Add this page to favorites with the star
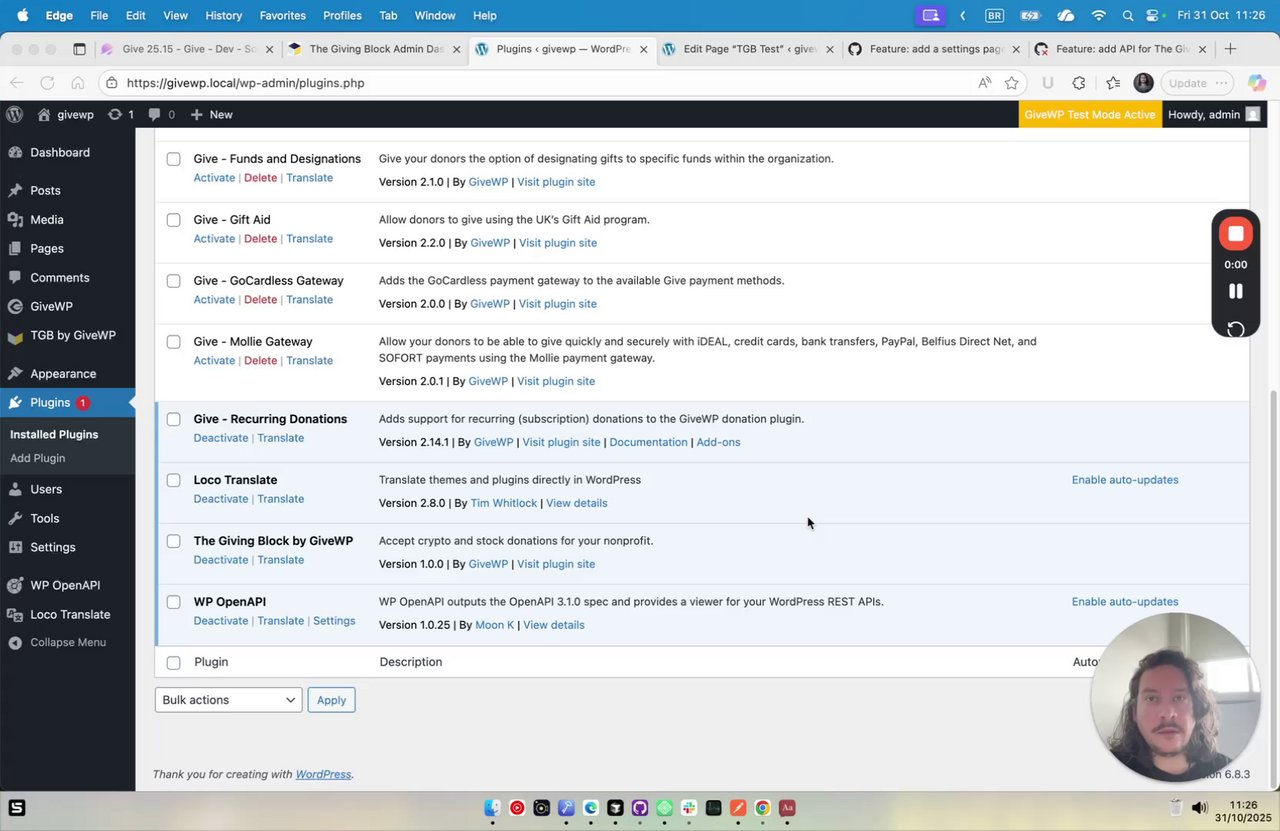The image size is (1280, 831). (x=1012, y=83)
